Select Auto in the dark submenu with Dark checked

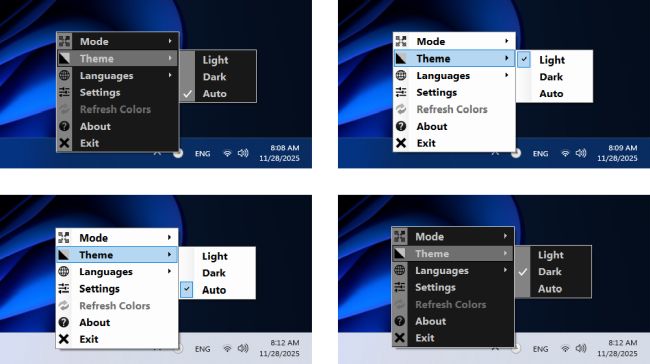point(550,289)
